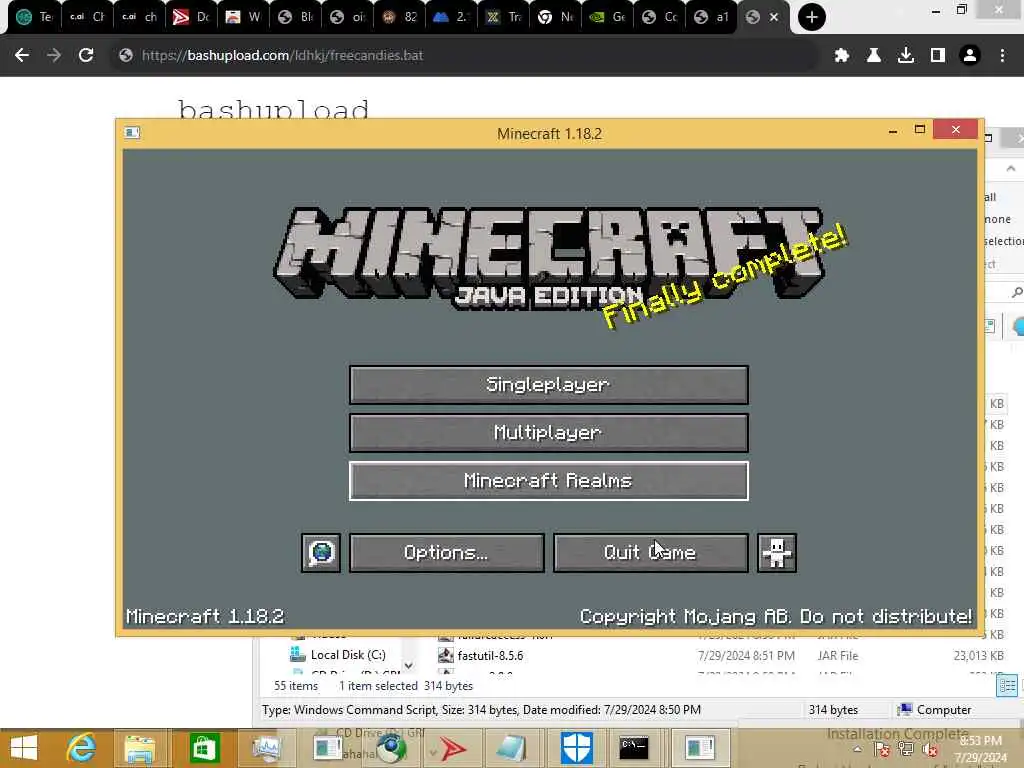The image size is (1024, 768).
Task: Launch Internet Explorer from taskbar
Action: click(x=82, y=748)
